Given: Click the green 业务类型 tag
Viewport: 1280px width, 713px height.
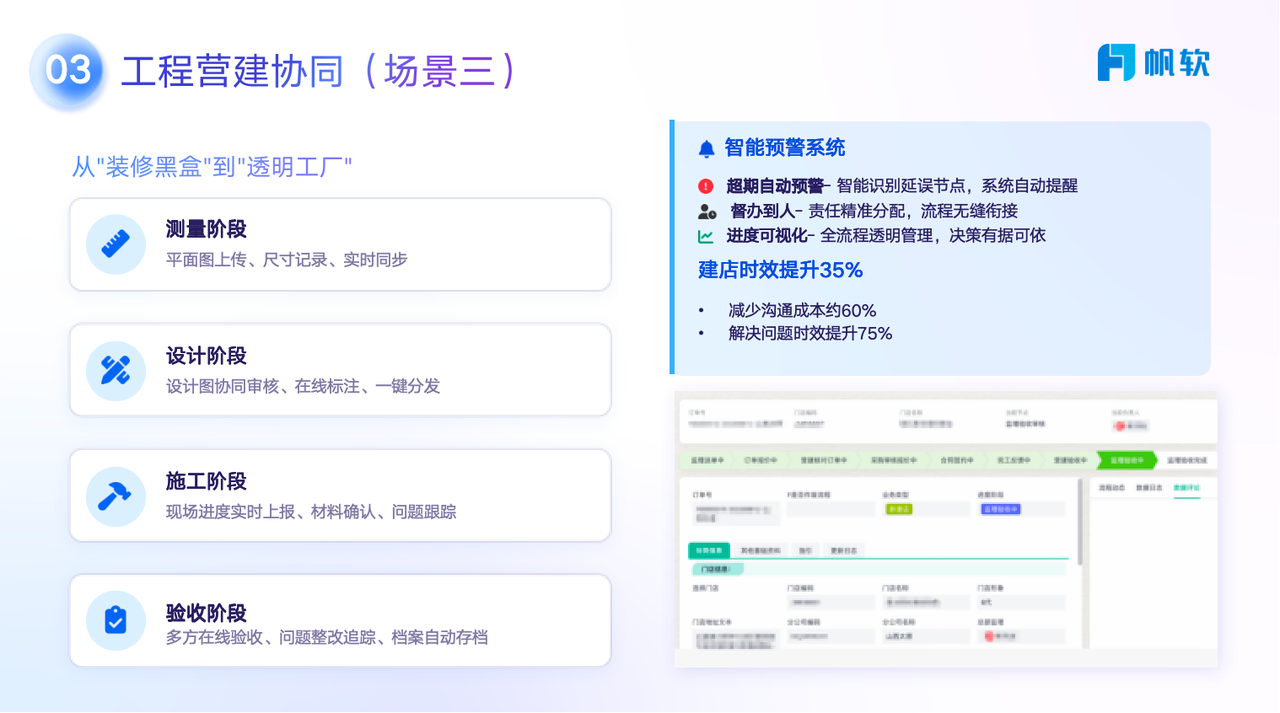Looking at the screenshot, I should (x=899, y=509).
